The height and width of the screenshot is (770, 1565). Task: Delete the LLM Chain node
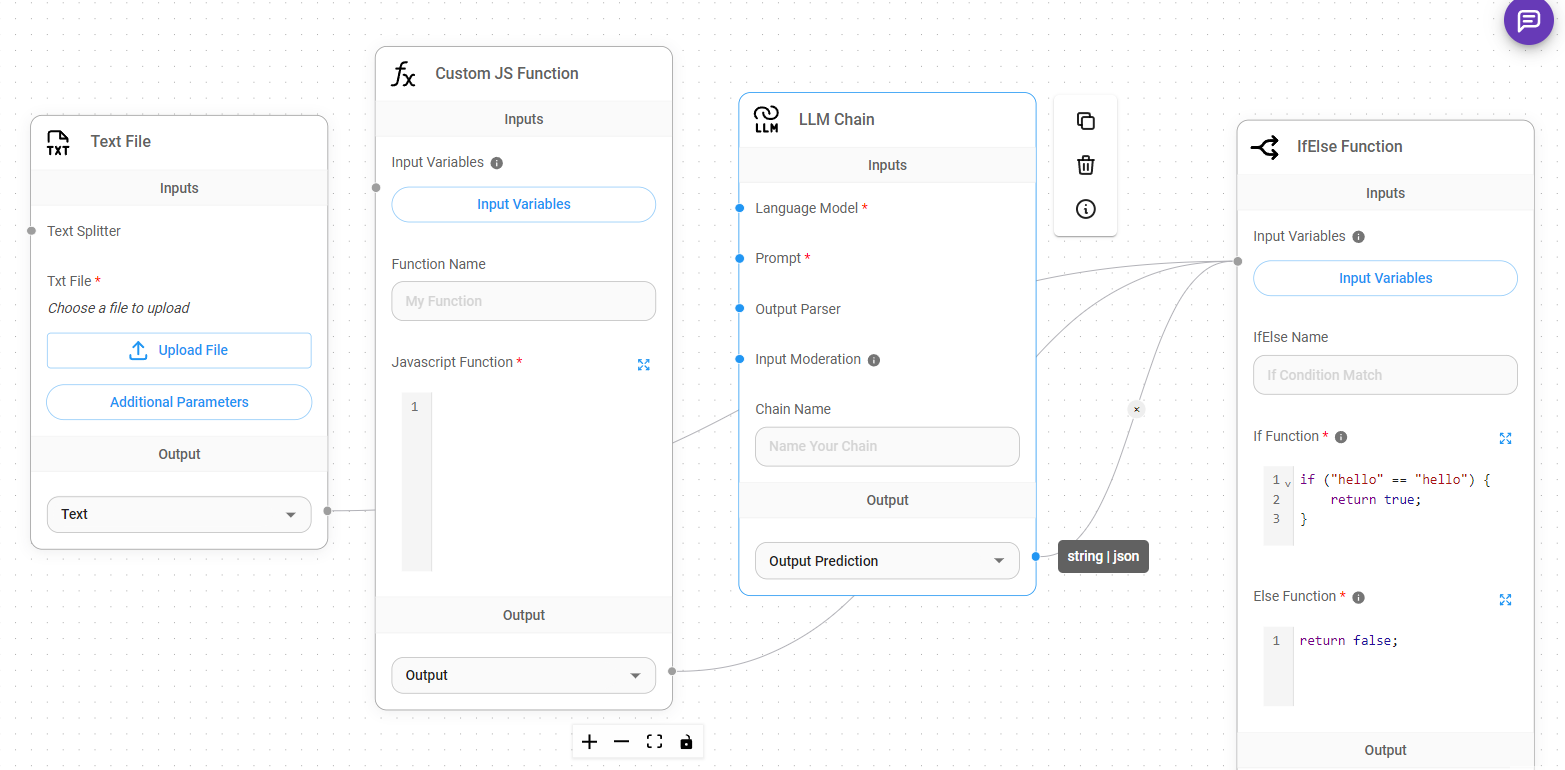[x=1085, y=165]
